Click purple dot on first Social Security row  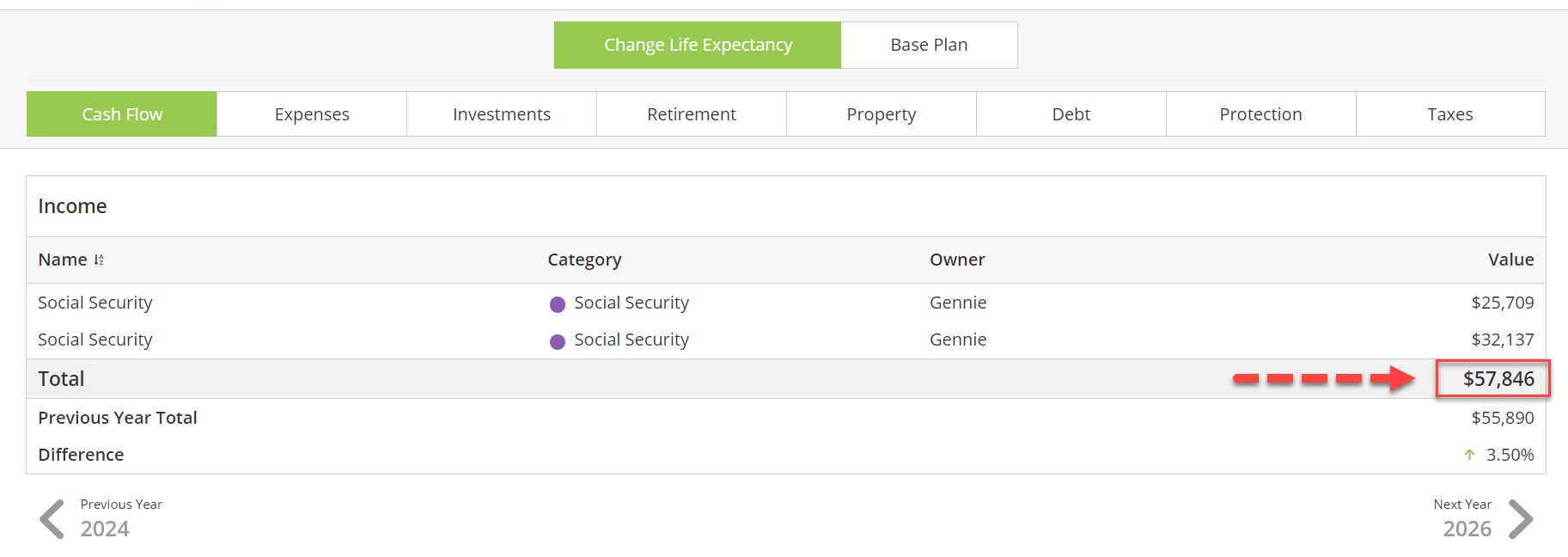pos(558,304)
